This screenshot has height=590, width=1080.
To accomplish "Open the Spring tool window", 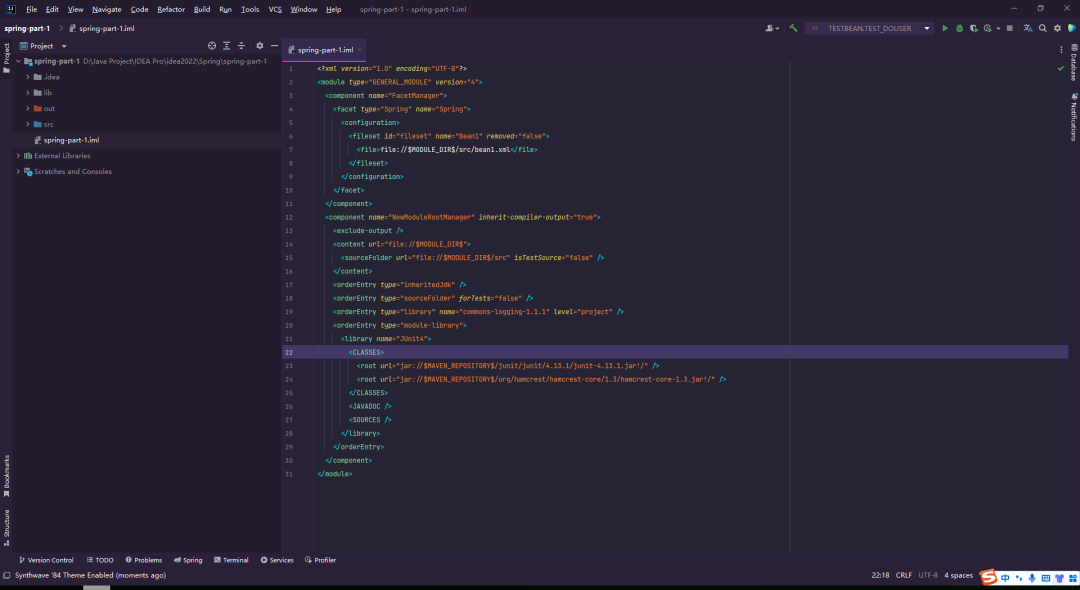I will [x=188, y=560].
